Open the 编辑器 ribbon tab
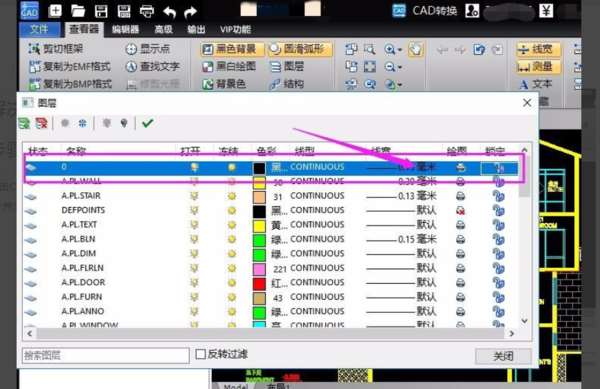 pyautogui.click(x=125, y=29)
